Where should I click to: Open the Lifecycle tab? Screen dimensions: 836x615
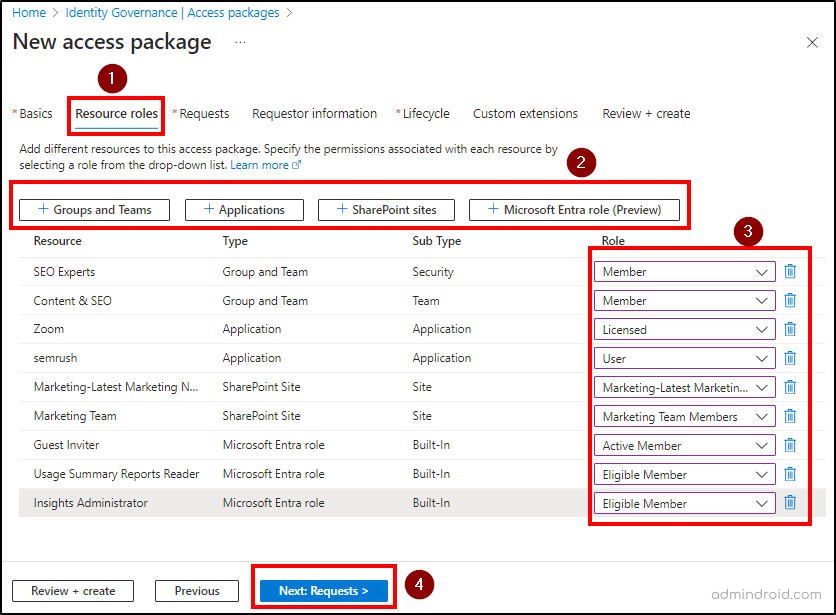coord(423,113)
